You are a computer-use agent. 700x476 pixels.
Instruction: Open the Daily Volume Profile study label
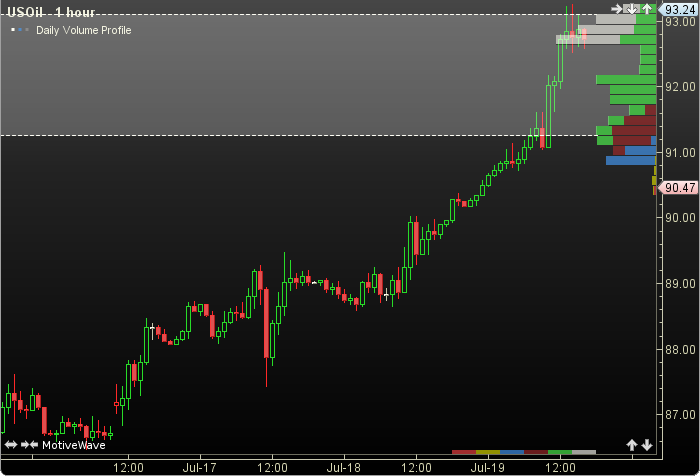[x=83, y=30]
